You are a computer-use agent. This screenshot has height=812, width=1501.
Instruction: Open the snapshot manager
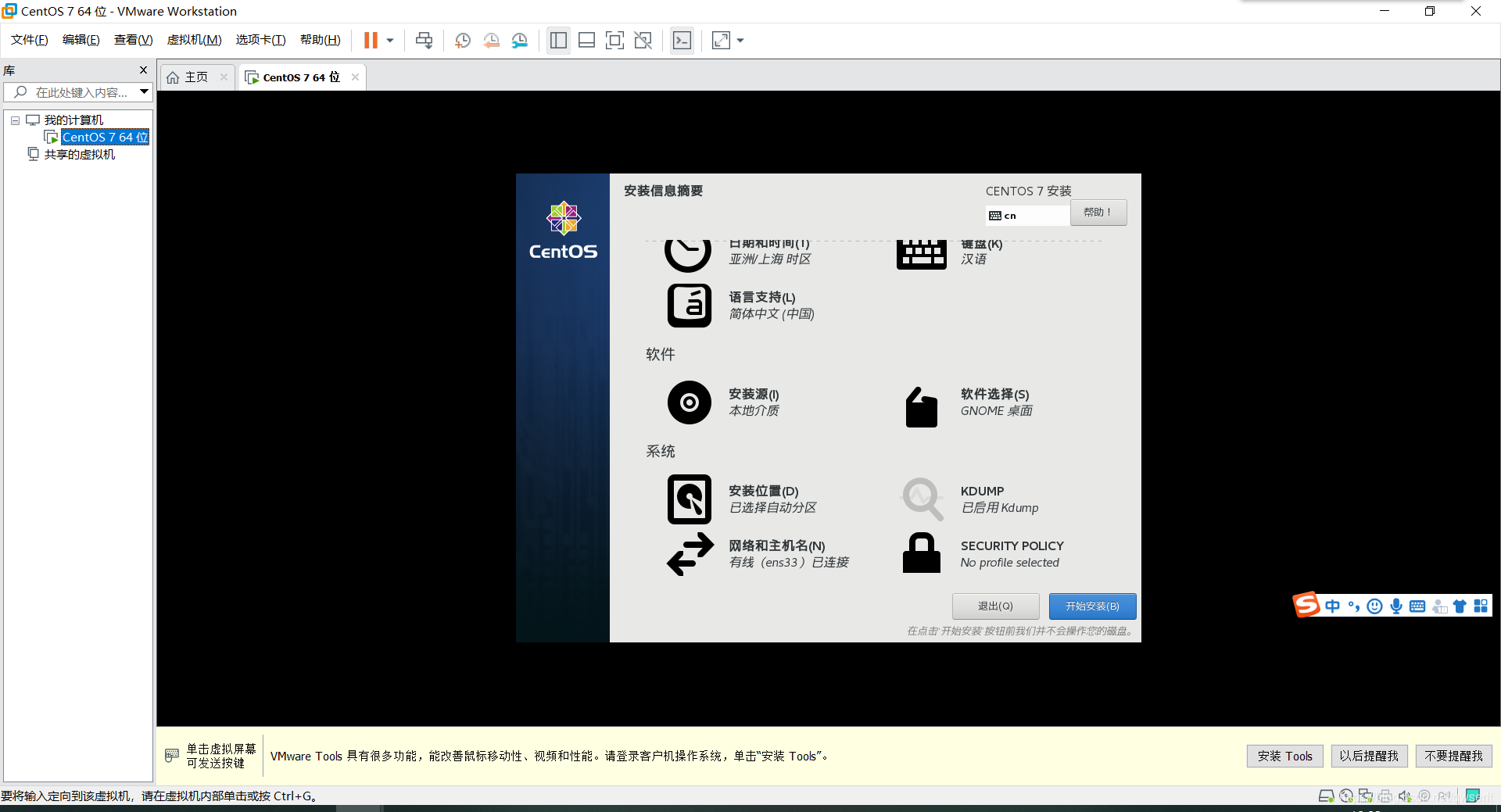click(520, 40)
